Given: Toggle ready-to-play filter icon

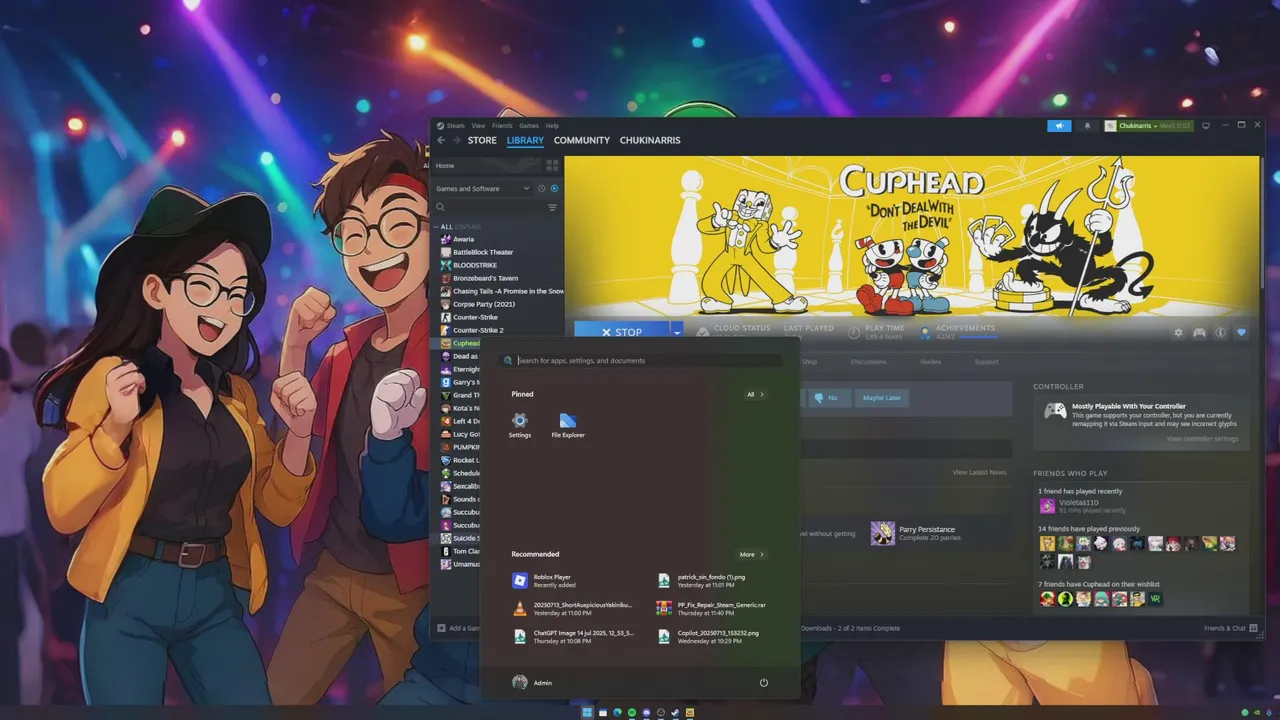Looking at the screenshot, I should coord(555,188).
